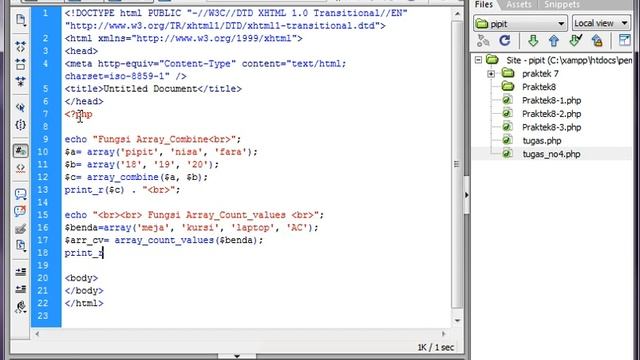Open the pipit site dropdown
The width and height of the screenshot is (640, 360).
click(520, 24)
